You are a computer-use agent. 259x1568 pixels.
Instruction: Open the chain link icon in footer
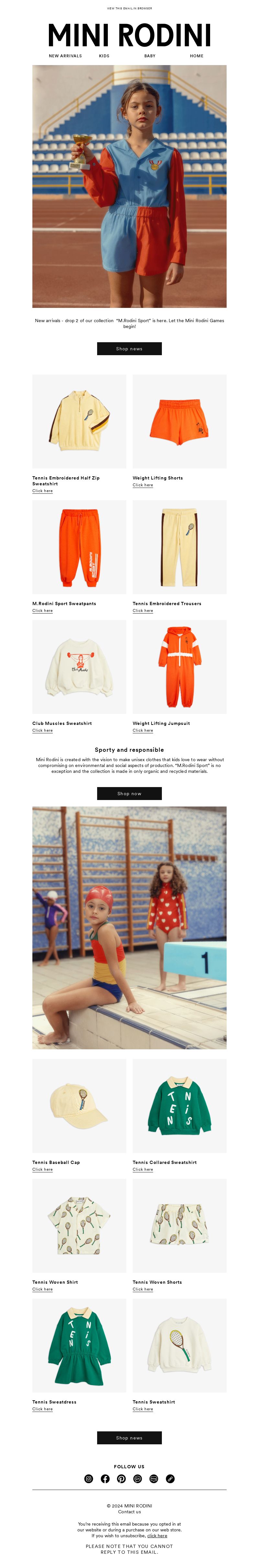point(170,1479)
